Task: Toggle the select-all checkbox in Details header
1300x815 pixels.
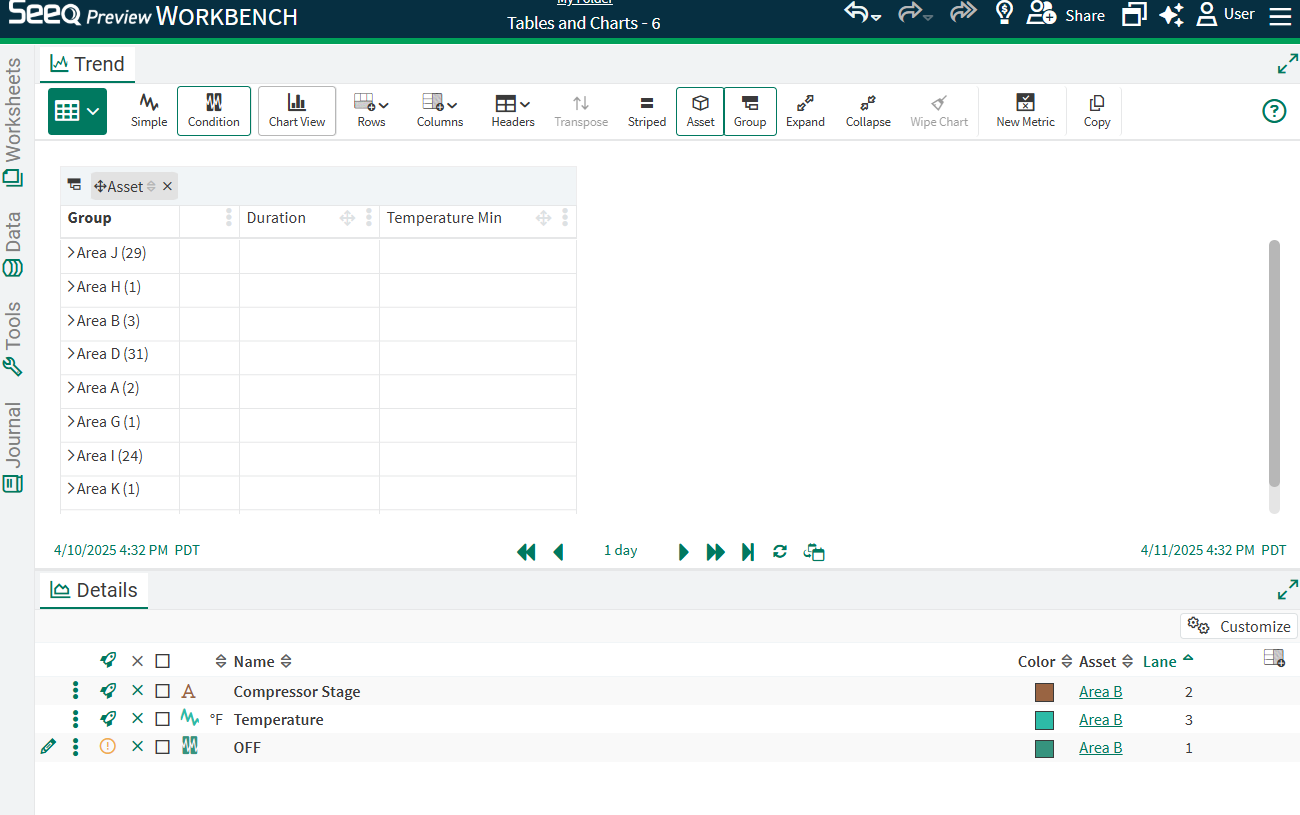Action: [163, 661]
